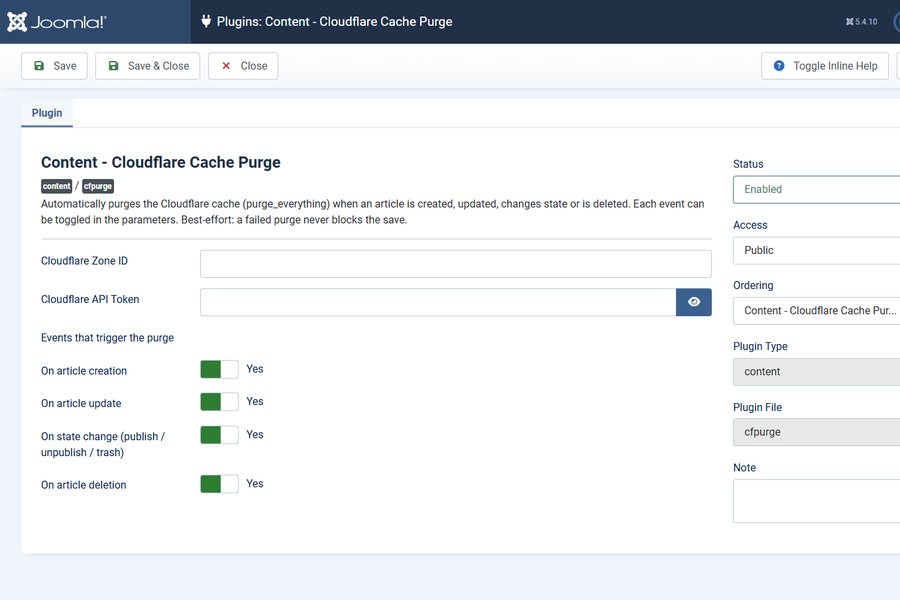900x600 pixels.
Task: Open the Ordering dropdown
Action: [x=816, y=311]
